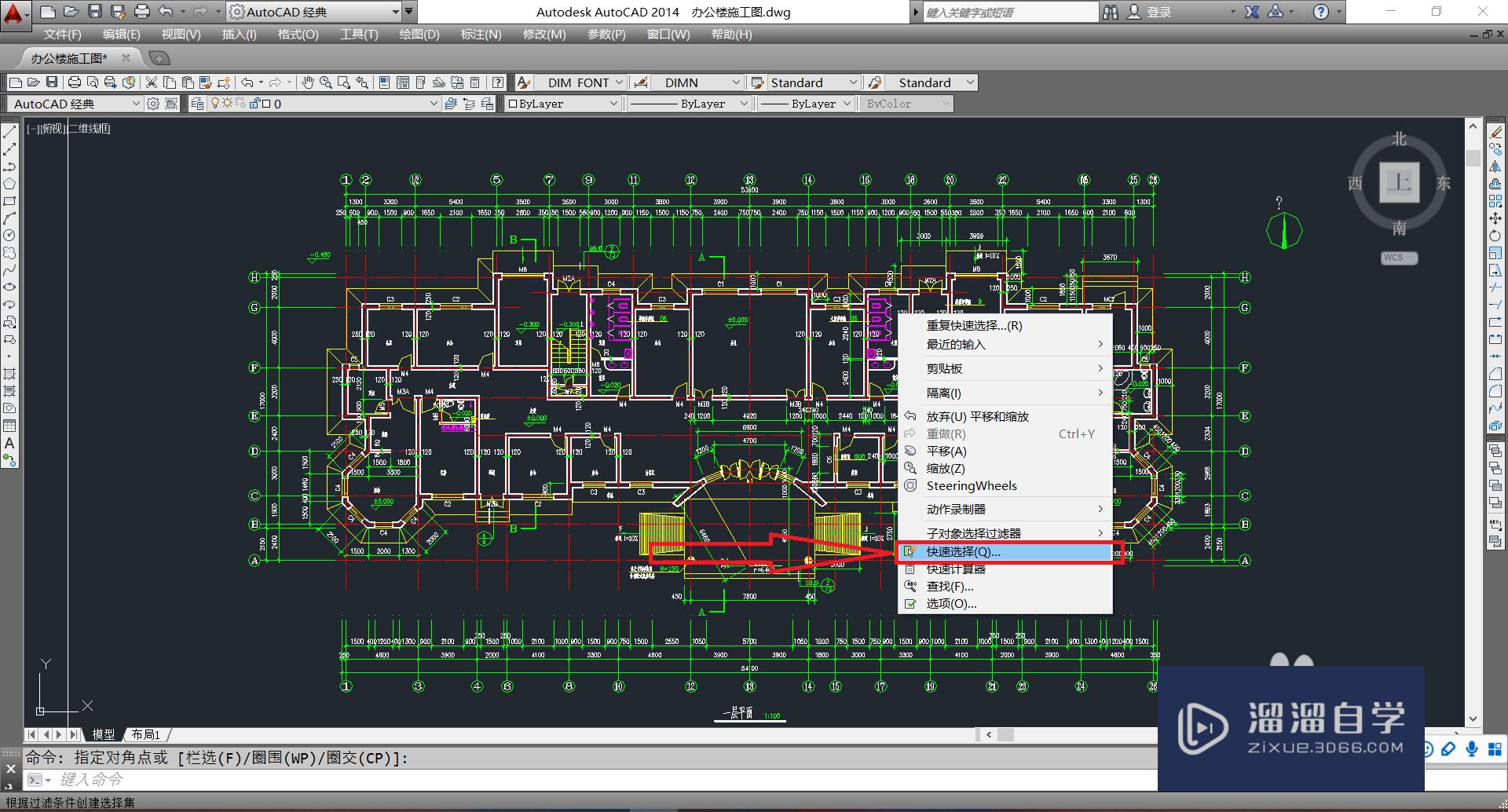Select the Multiline Text 'A' tool
Screen dimensions: 1508x812
(9, 444)
